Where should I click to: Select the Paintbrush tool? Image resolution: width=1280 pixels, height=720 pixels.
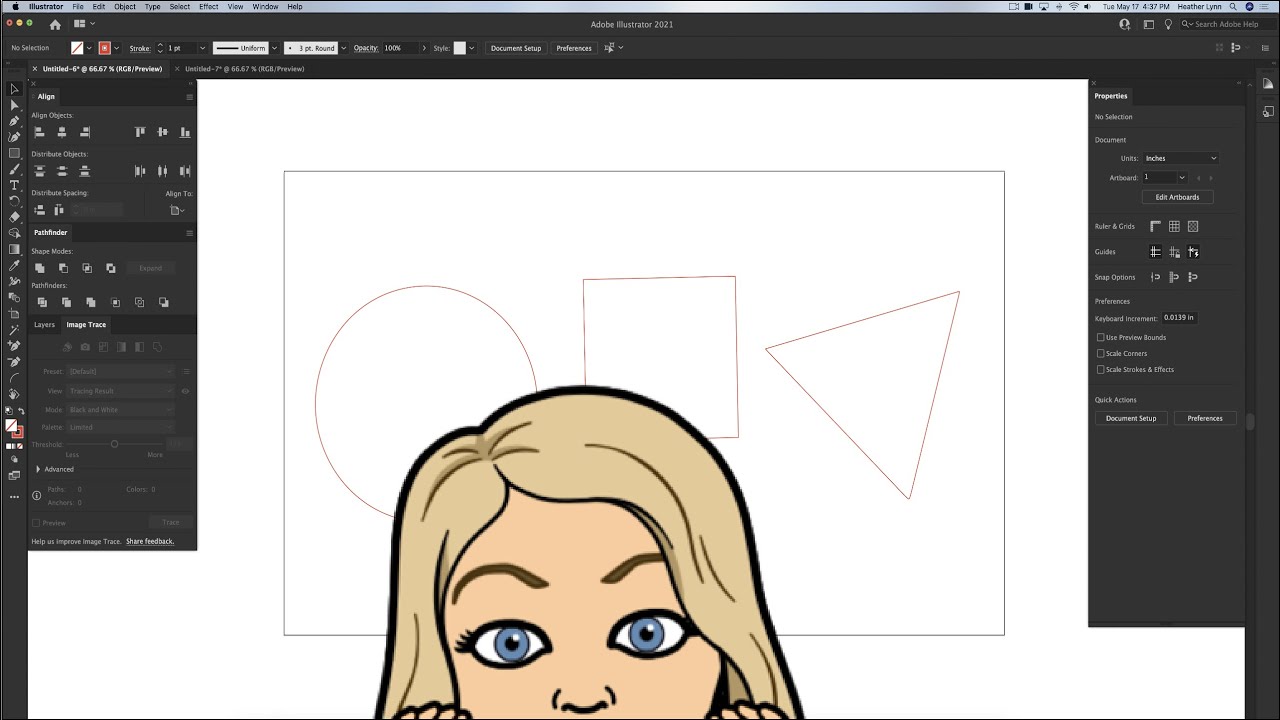[14, 169]
